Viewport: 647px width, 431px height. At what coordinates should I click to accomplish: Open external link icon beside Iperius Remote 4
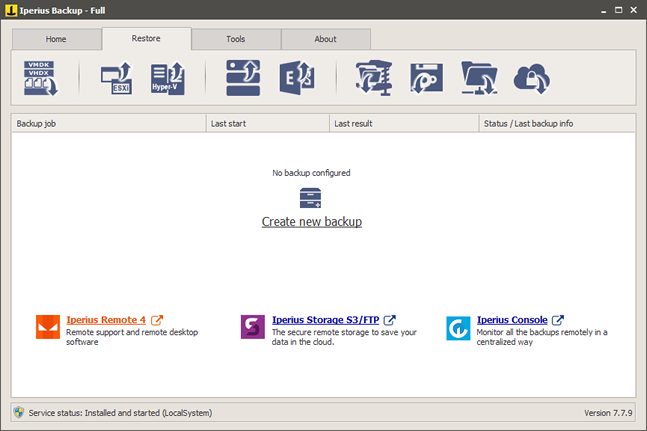[x=157, y=320]
